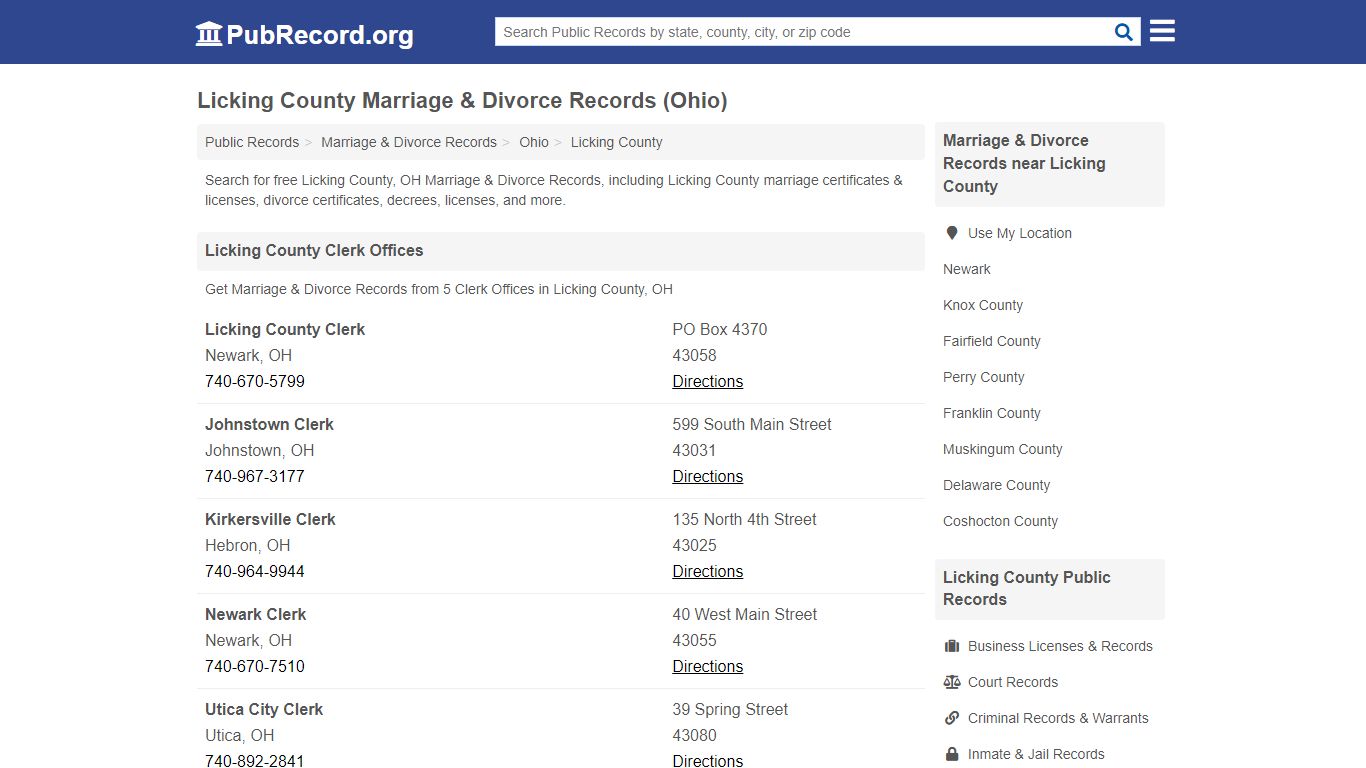1366x768 pixels.
Task: Select Muskingum County in sidebar
Action: pos(1003,449)
